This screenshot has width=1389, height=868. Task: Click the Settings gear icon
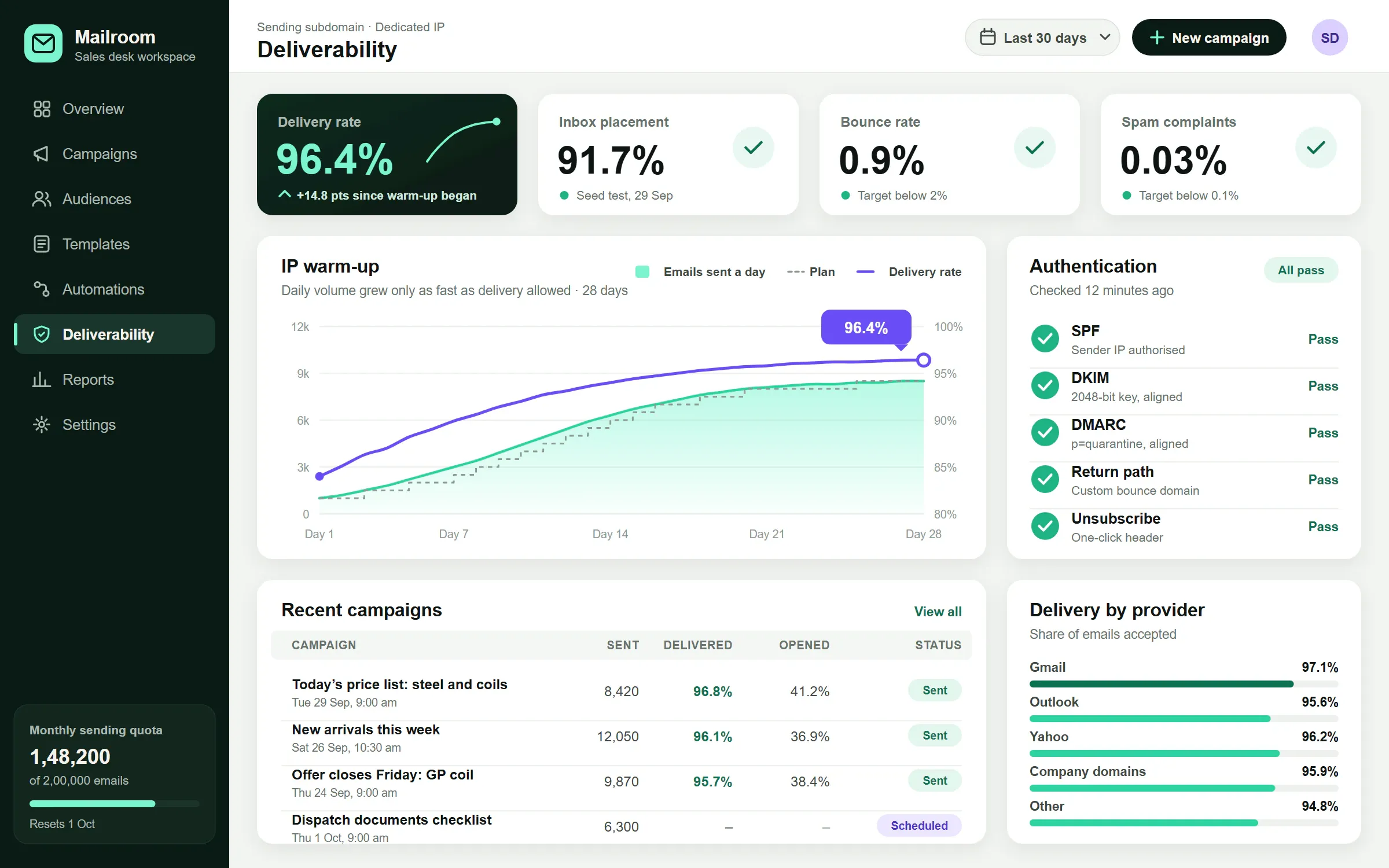click(42, 425)
